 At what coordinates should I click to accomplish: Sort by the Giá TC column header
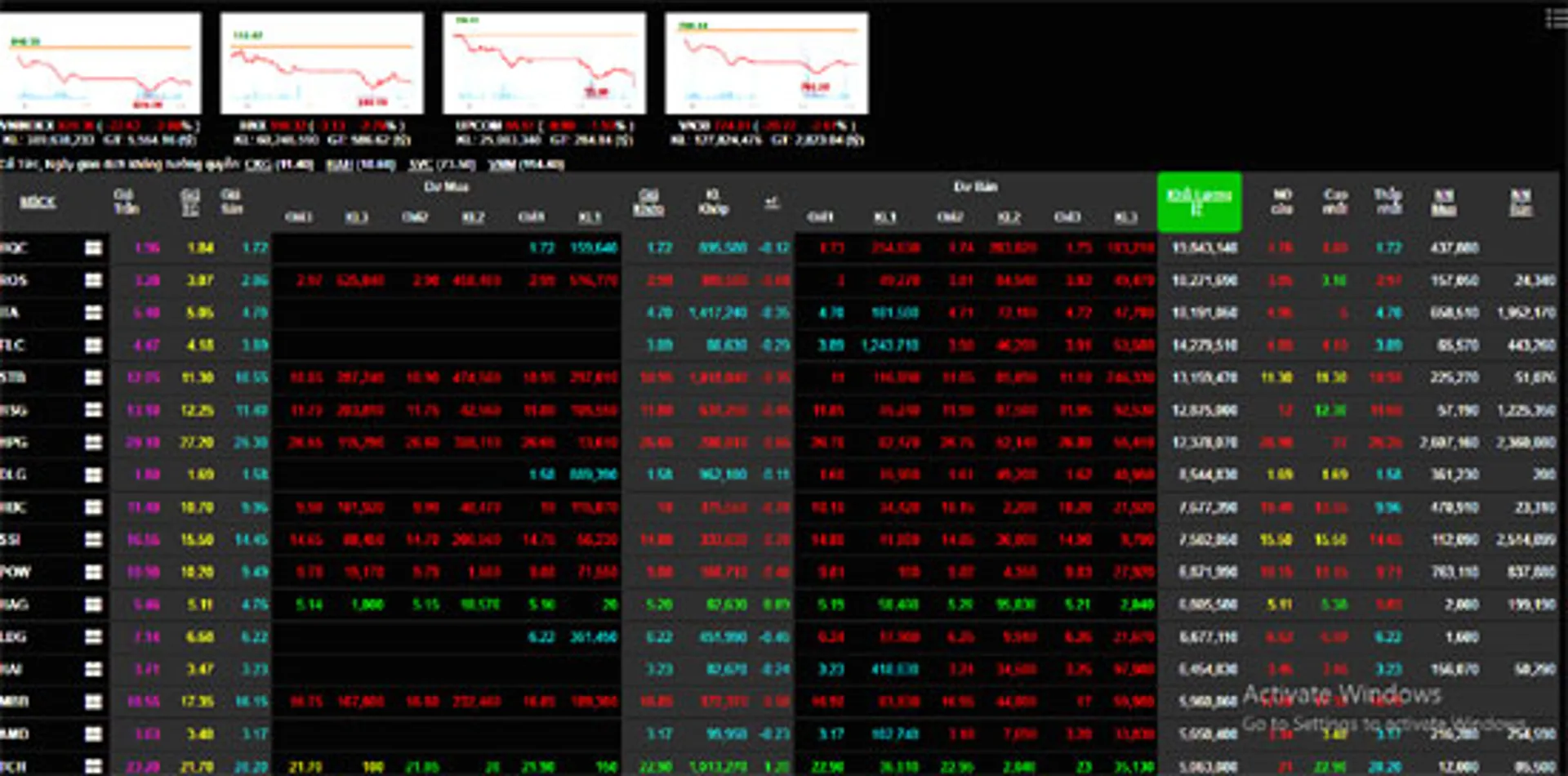point(189,202)
